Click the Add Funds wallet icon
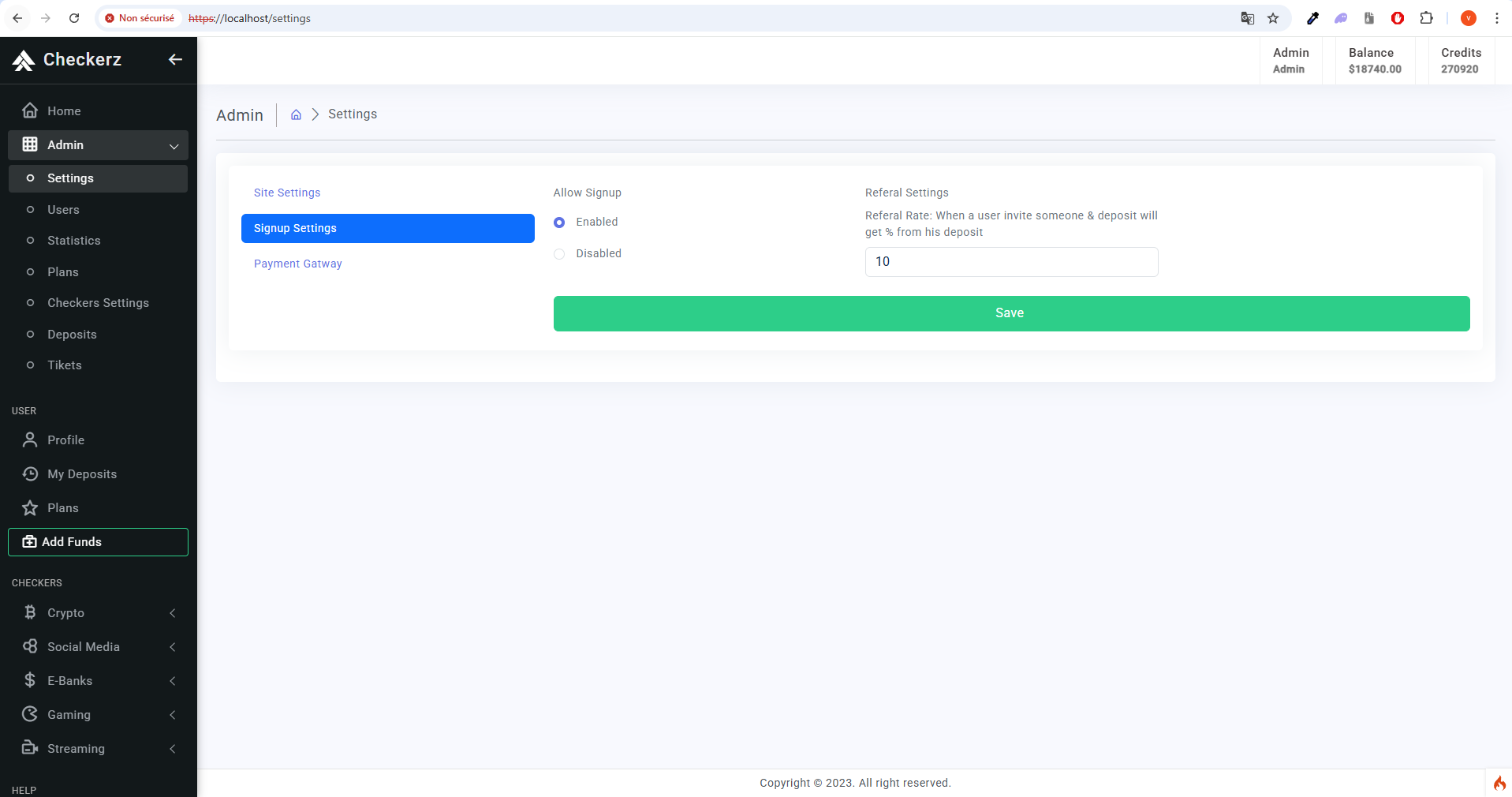Viewport: 1512px width, 797px height. point(29,541)
